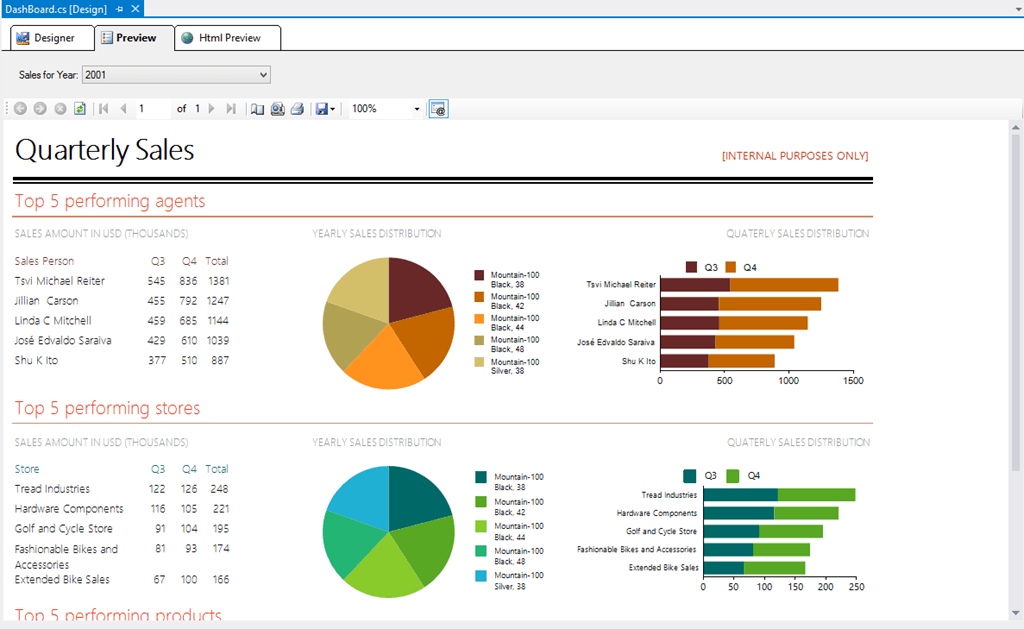
Task: Open printing via the printer icon
Action: coord(296,108)
